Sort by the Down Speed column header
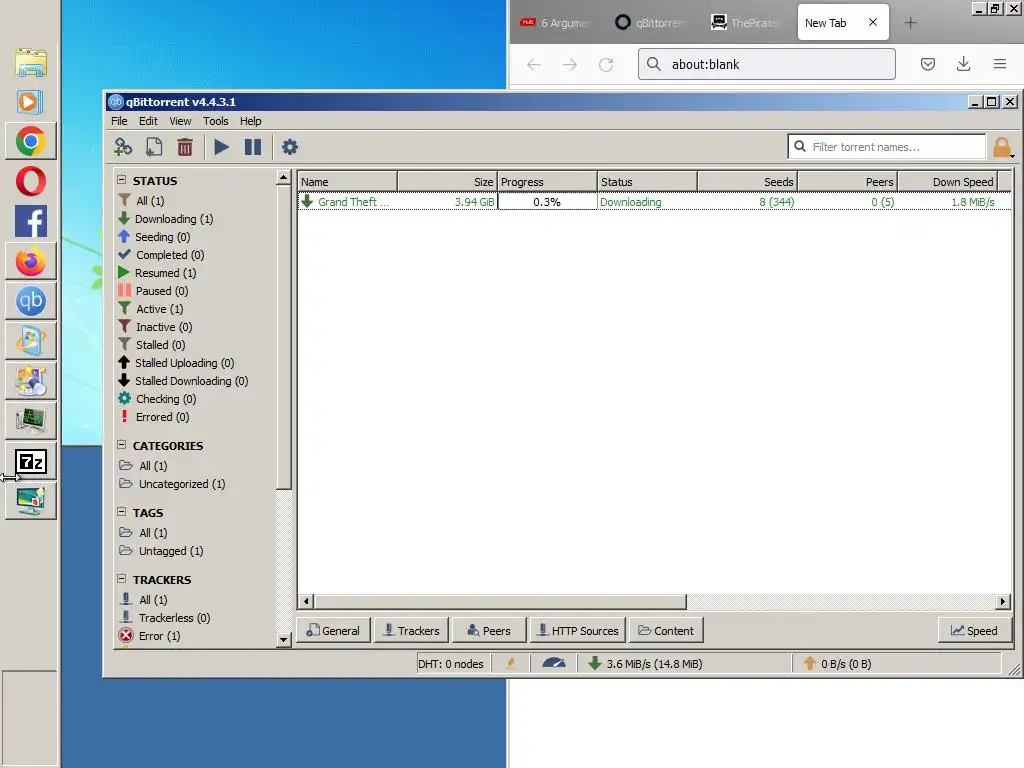Screen dimensions: 1024x768 (x=948, y=182)
